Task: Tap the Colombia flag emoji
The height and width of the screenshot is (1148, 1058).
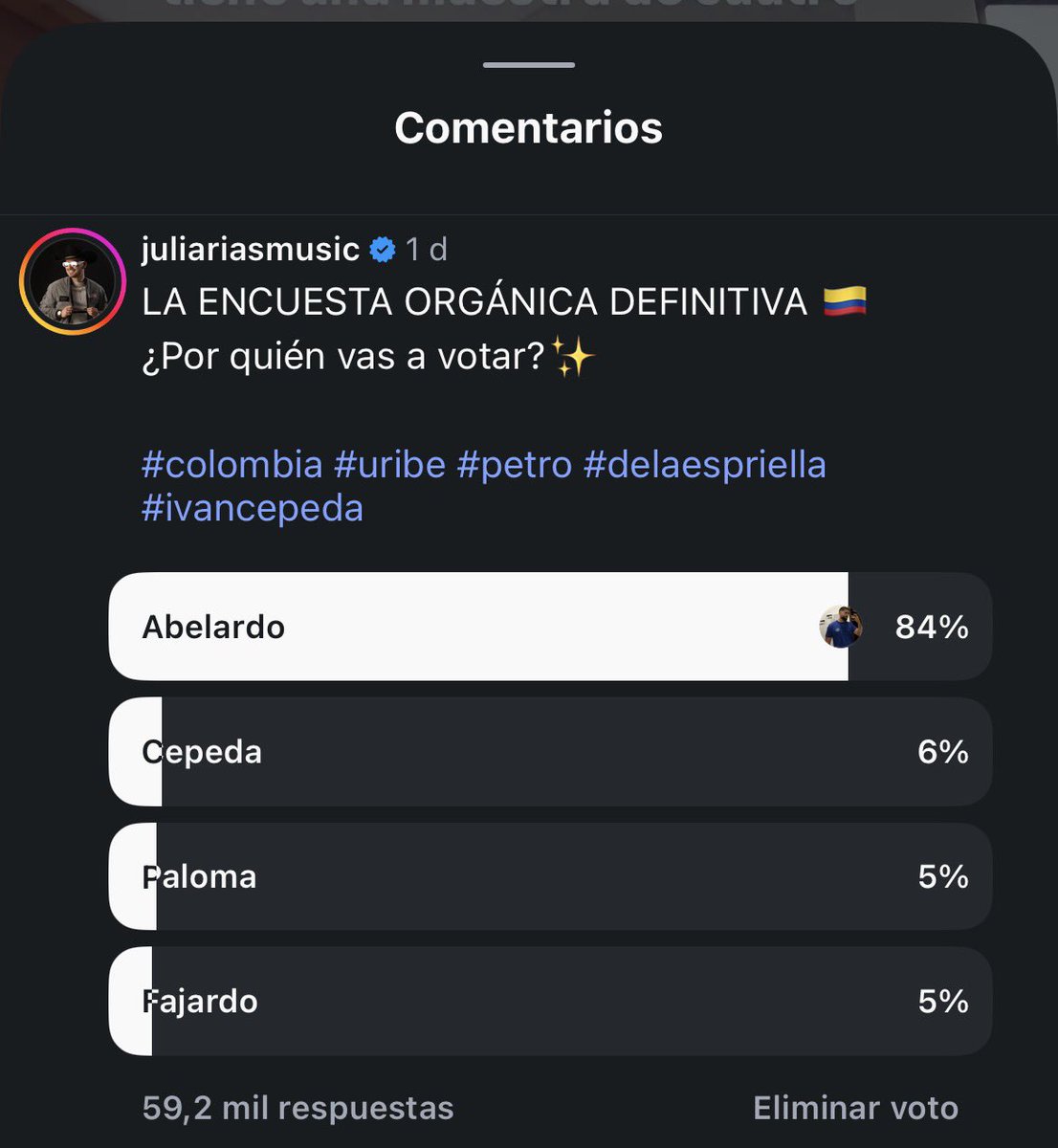Action: point(845,301)
